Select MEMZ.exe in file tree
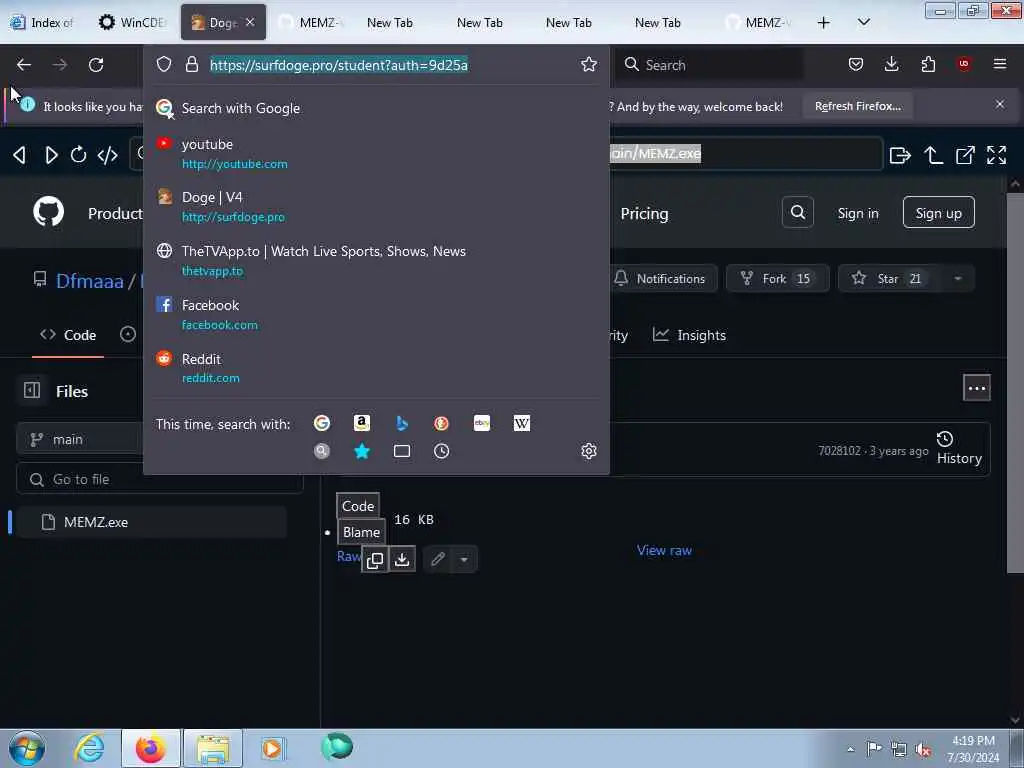Viewport: 1024px width, 768px height. pos(152,522)
